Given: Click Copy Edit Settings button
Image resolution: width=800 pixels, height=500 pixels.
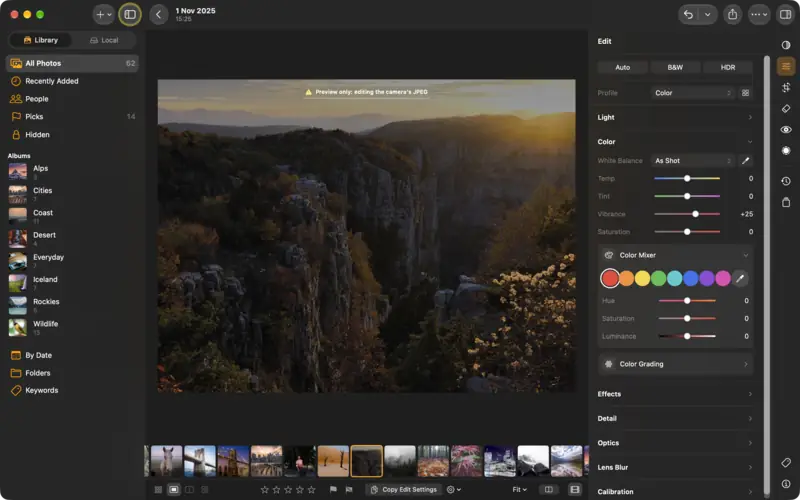Looking at the screenshot, I should click(404, 490).
